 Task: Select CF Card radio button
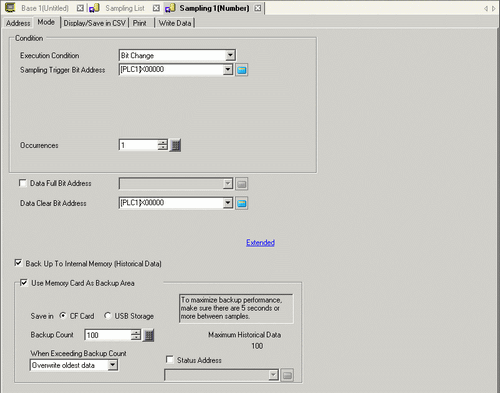tap(63, 315)
